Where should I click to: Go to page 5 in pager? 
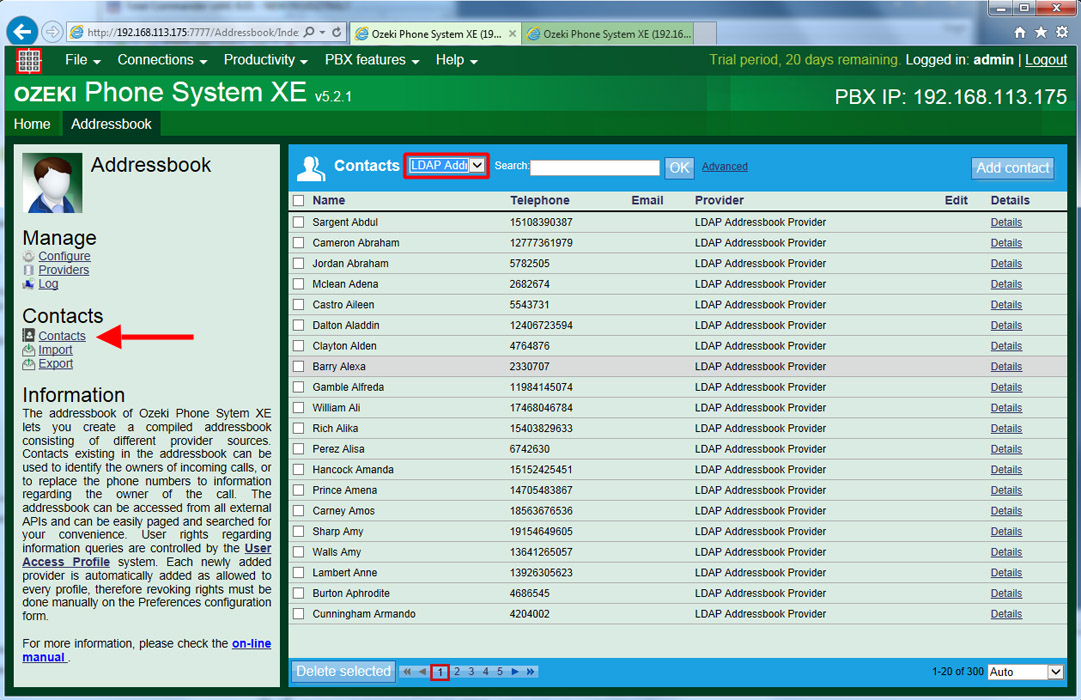[x=500, y=672]
